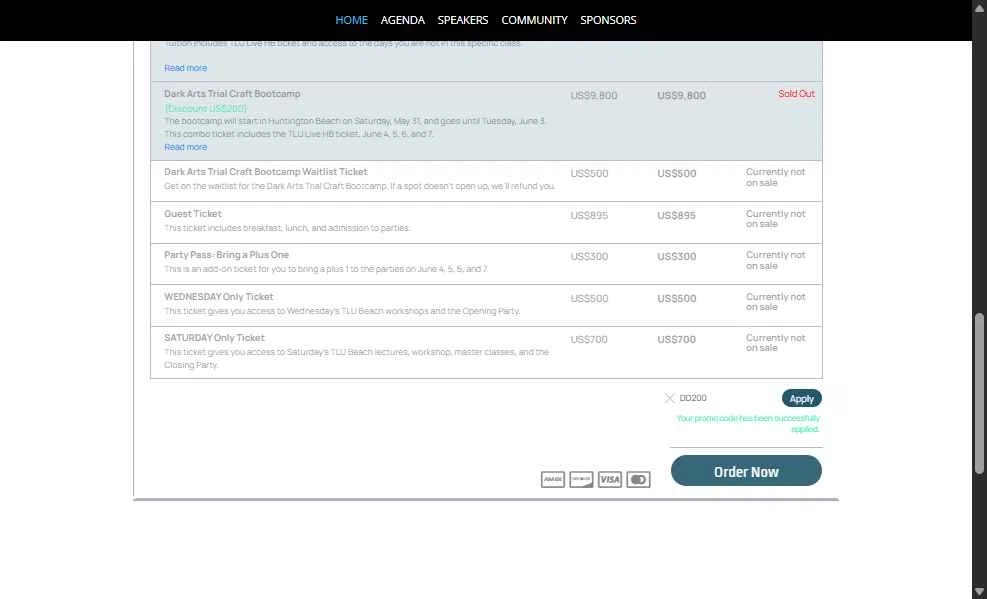This screenshot has height=599, width=987.
Task: Open the HOME navigation item
Action: coord(351,20)
